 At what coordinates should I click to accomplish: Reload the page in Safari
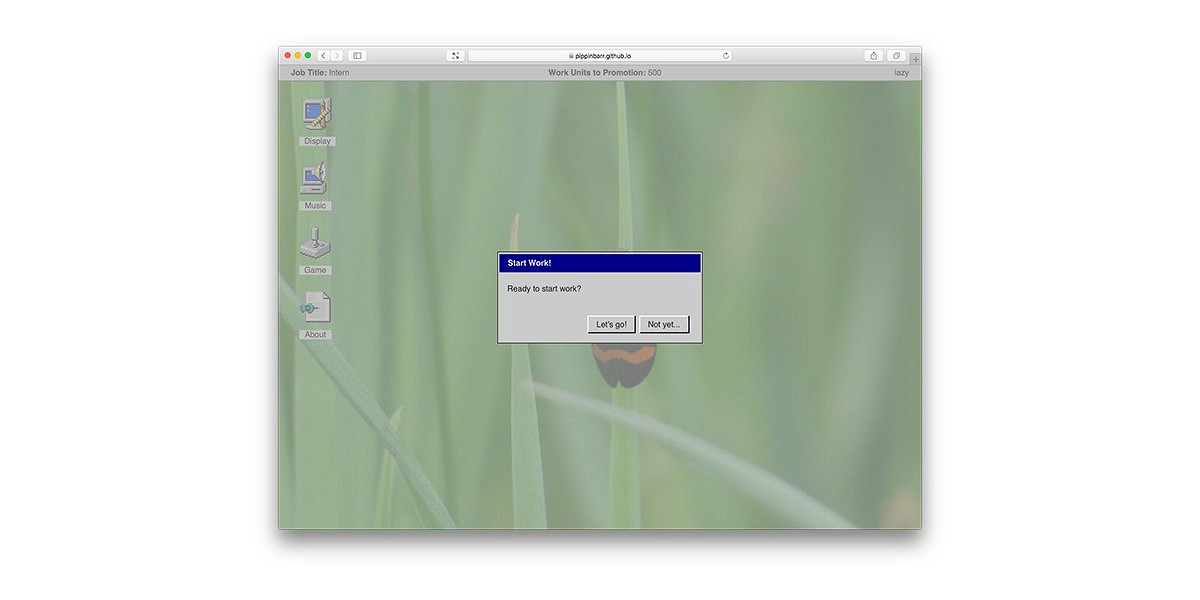coord(726,56)
